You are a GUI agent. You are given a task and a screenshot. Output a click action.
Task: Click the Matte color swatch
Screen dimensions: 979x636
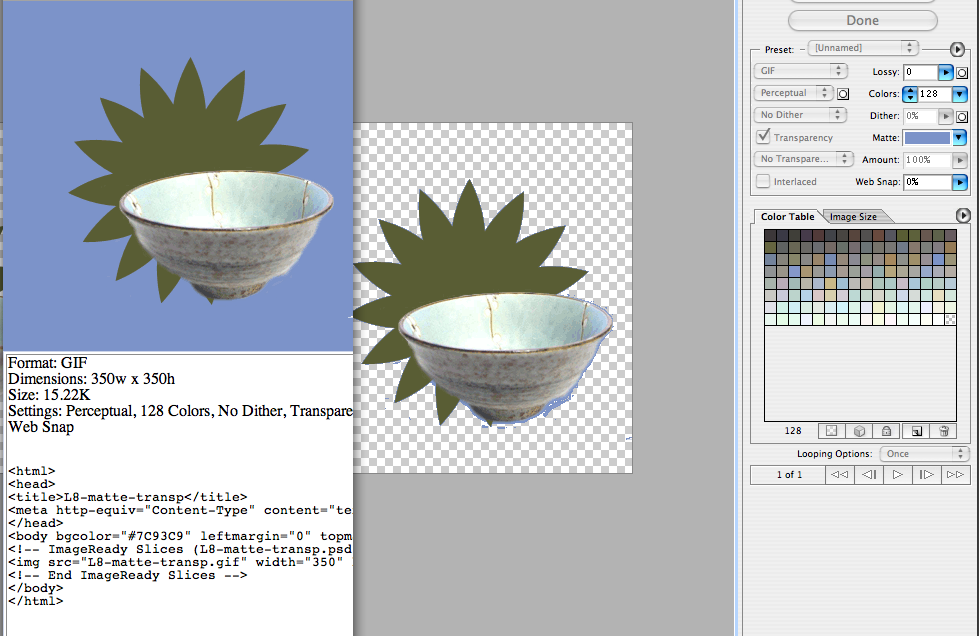(x=927, y=138)
